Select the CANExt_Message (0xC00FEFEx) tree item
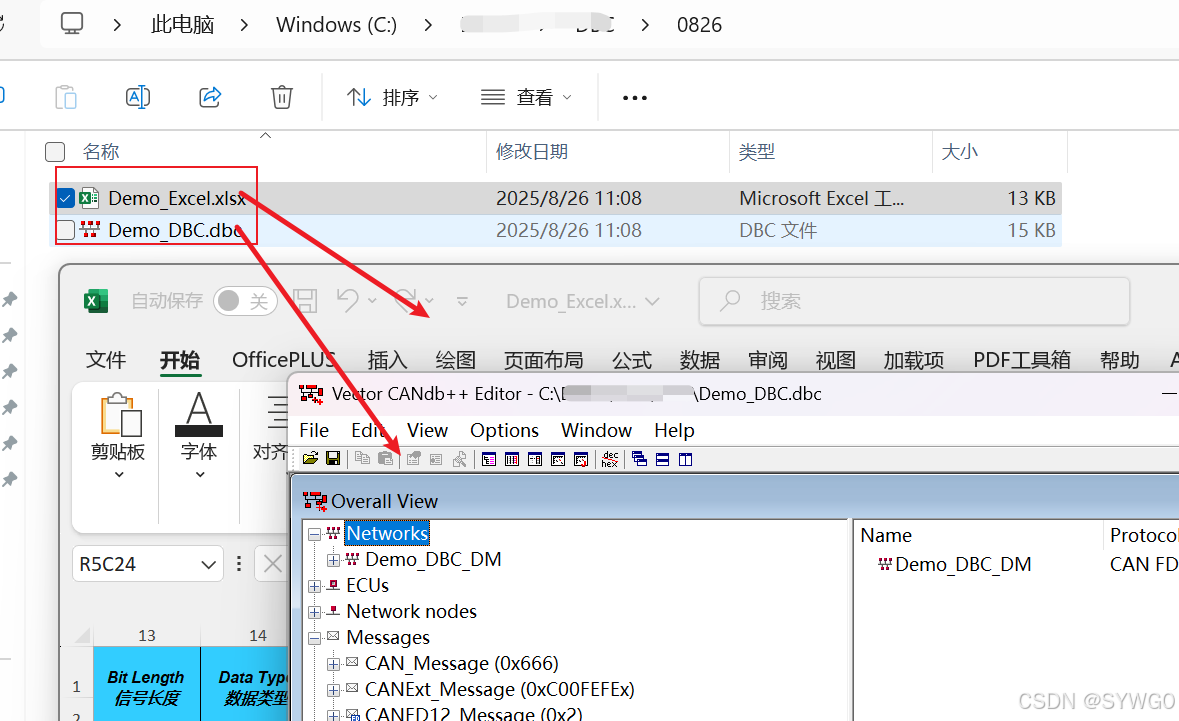Image resolution: width=1179 pixels, height=721 pixels. (x=499, y=689)
